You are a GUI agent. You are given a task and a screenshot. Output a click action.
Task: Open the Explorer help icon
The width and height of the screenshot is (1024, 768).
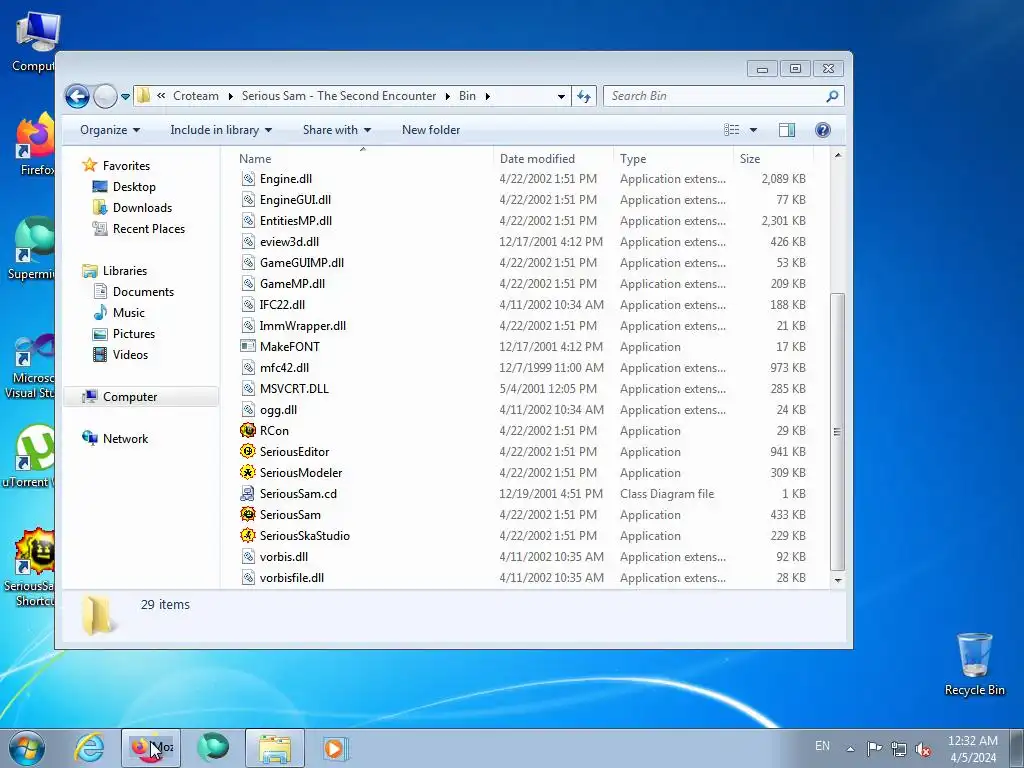pyautogui.click(x=823, y=130)
